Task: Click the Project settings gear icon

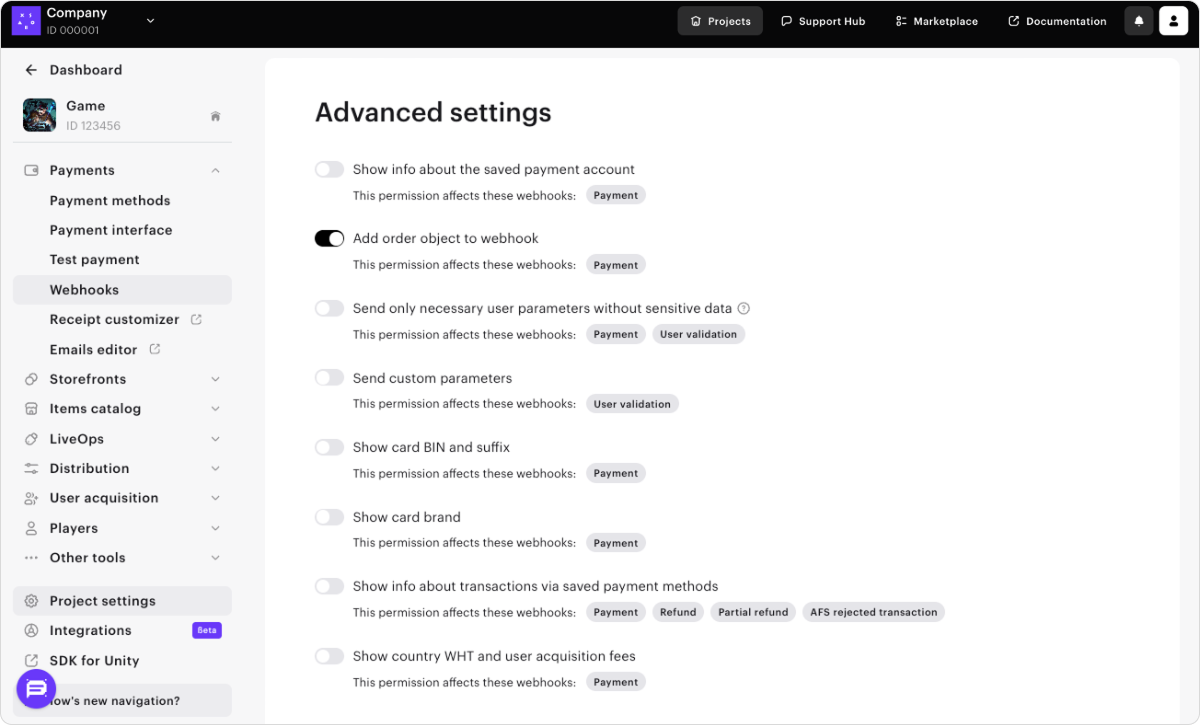Action: [x=31, y=601]
